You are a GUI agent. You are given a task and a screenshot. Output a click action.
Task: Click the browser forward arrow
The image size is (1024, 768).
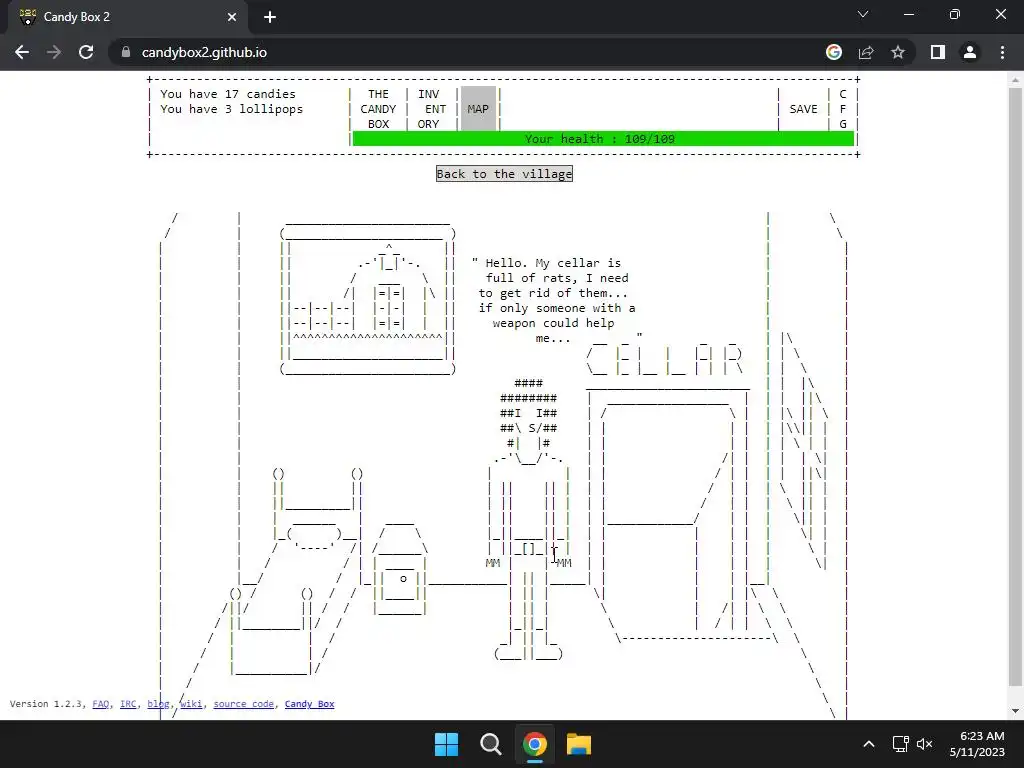pos(54,52)
